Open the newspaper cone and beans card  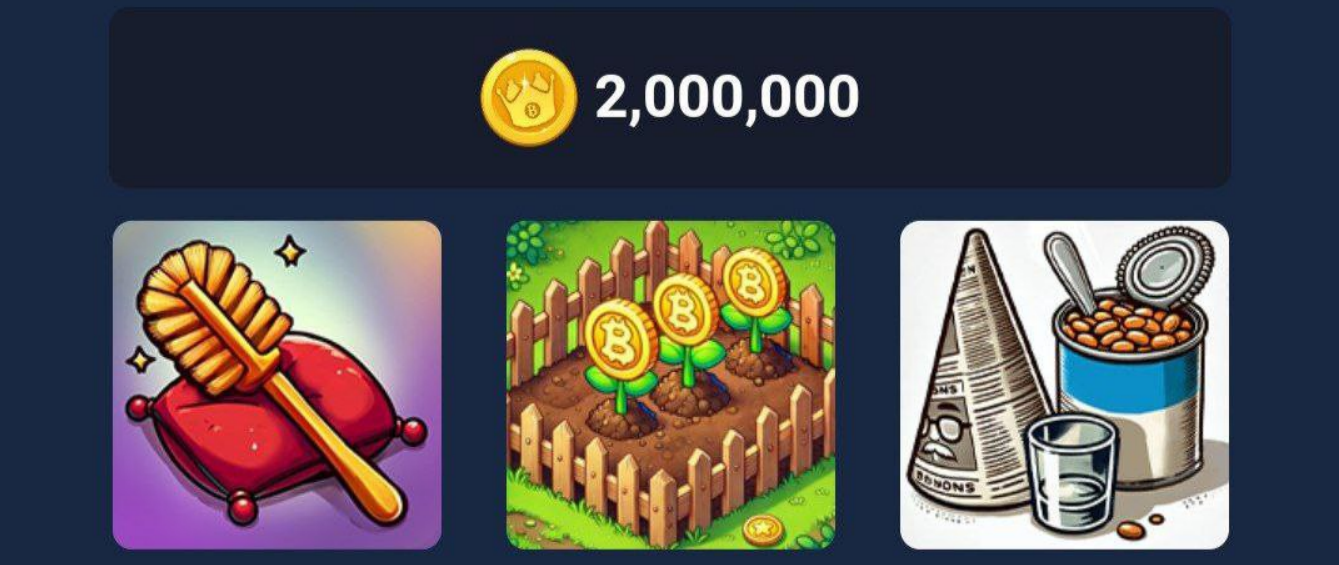click(x=1064, y=385)
